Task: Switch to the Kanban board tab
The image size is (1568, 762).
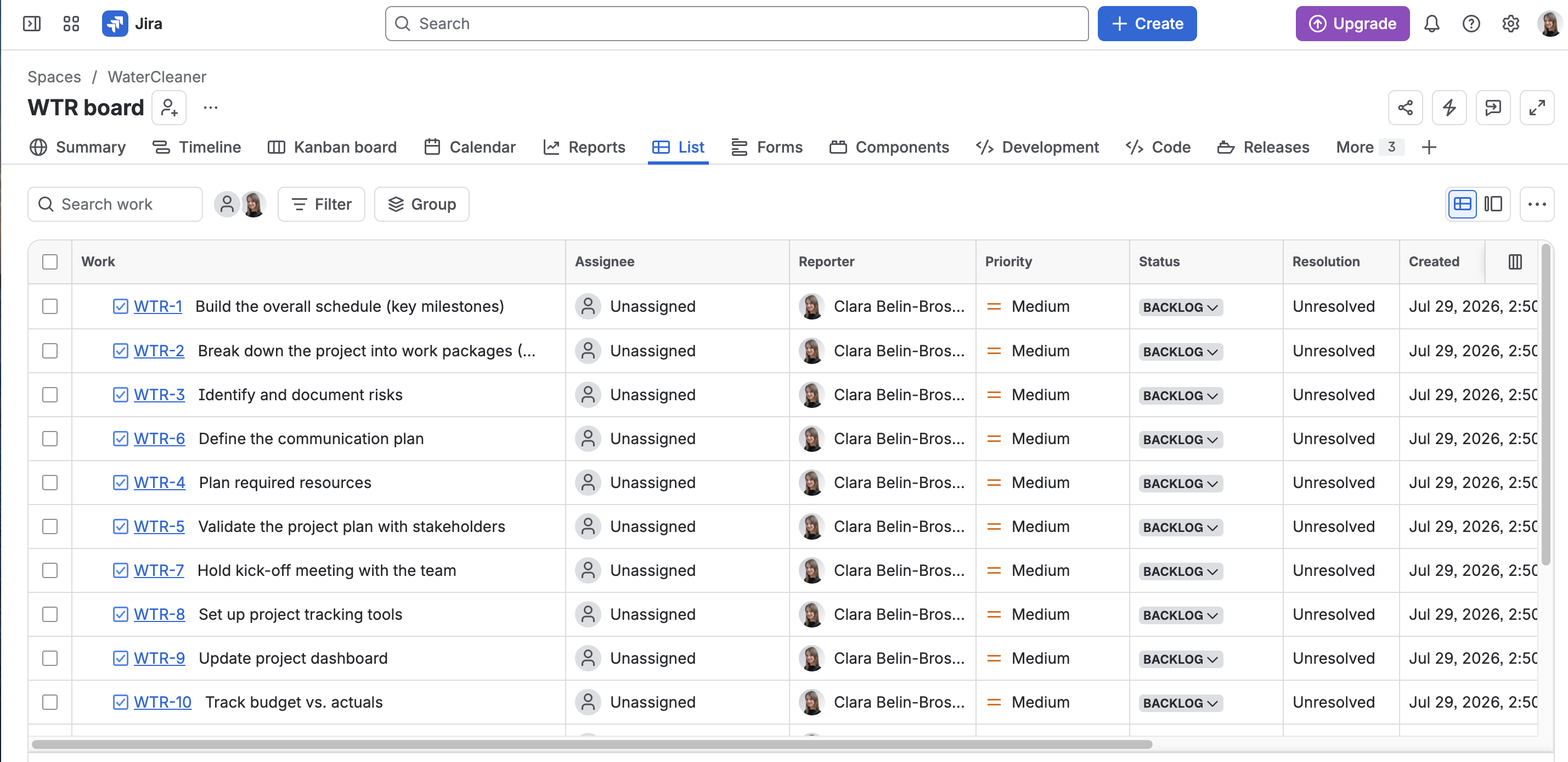Action: point(332,148)
